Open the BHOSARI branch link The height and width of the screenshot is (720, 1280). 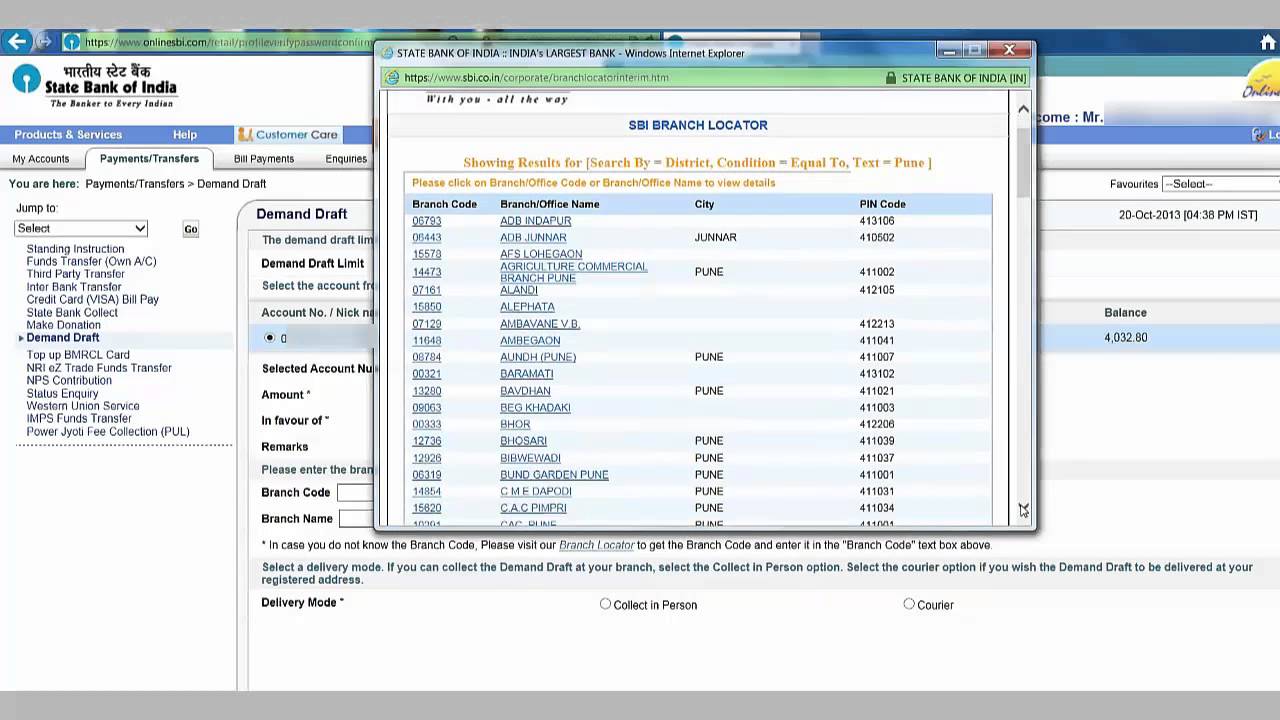[x=523, y=441]
